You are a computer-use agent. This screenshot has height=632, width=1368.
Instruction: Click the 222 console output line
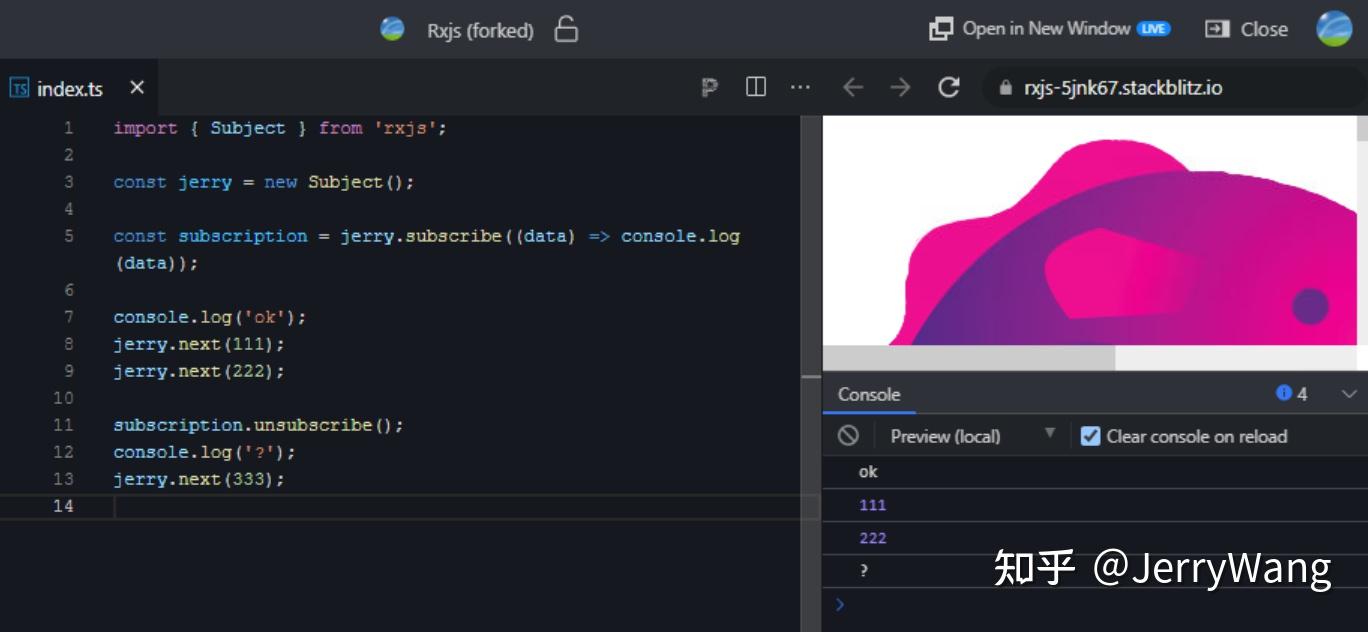click(x=1095, y=538)
